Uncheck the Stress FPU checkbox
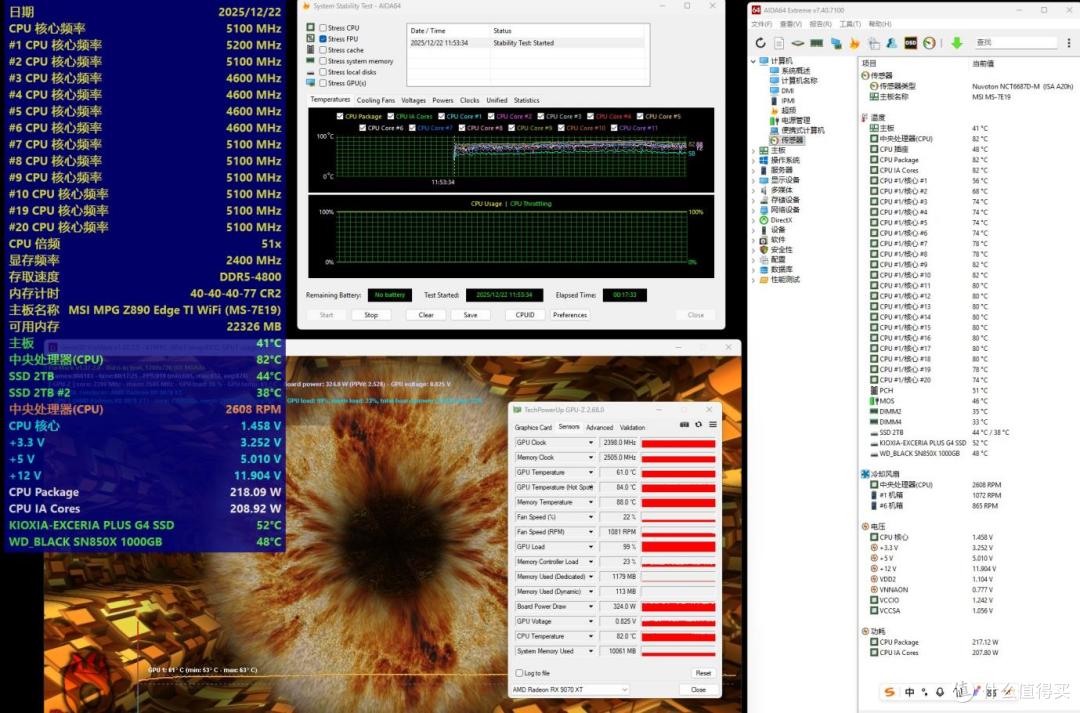Image resolution: width=1080 pixels, height=713 pixels. tap(322, 39)
